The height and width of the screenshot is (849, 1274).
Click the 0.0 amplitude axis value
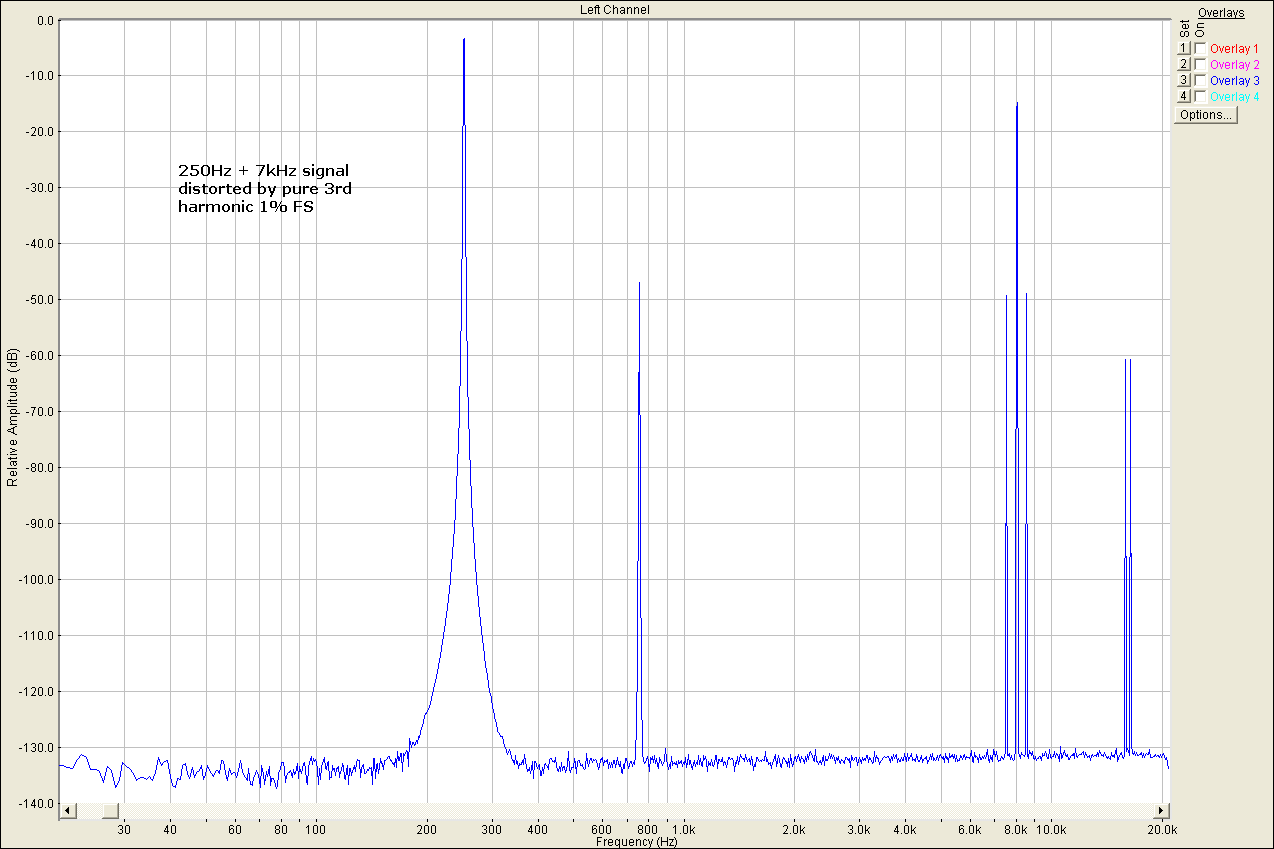pos(45,20)
